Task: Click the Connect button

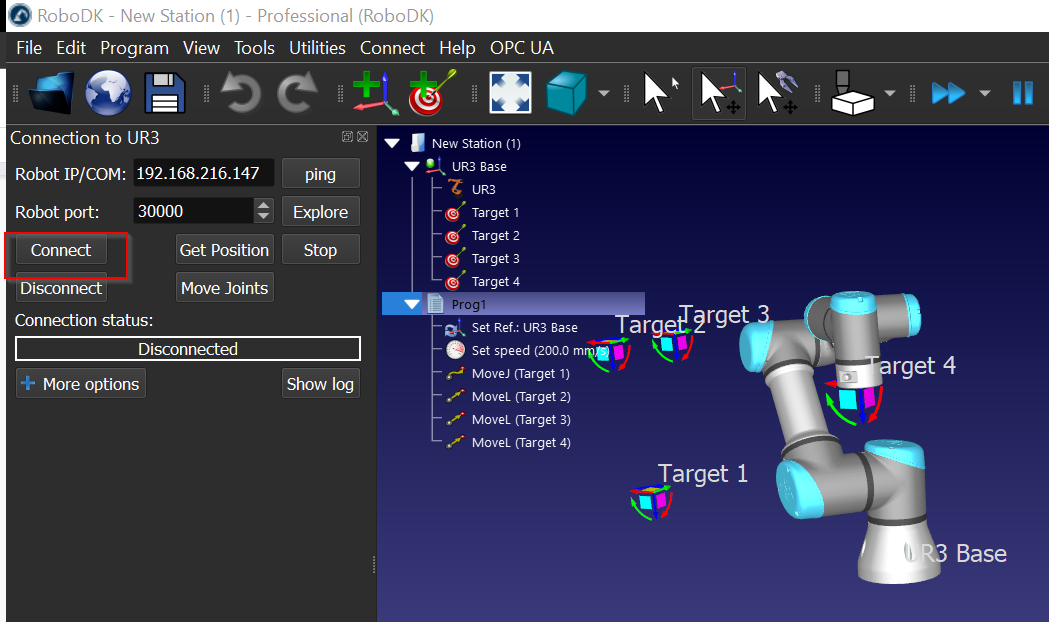Action: (x=61, y=250)
